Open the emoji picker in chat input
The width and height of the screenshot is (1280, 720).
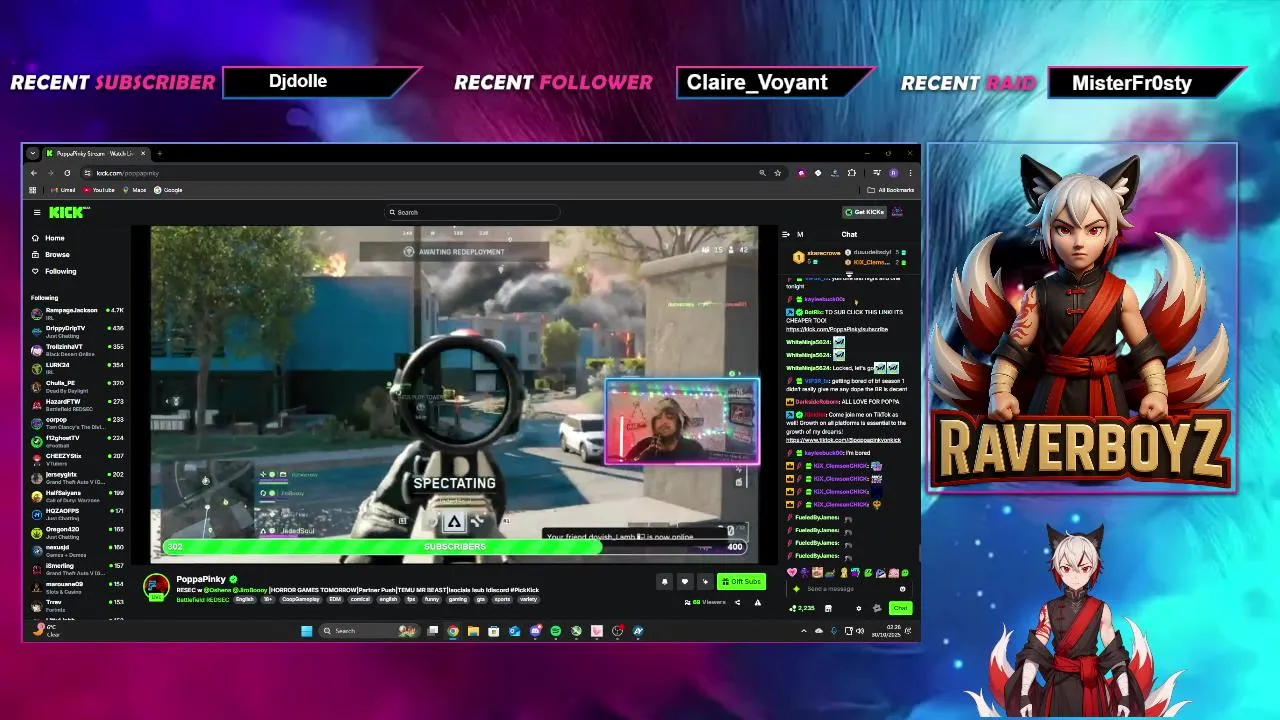pos(902,589)
